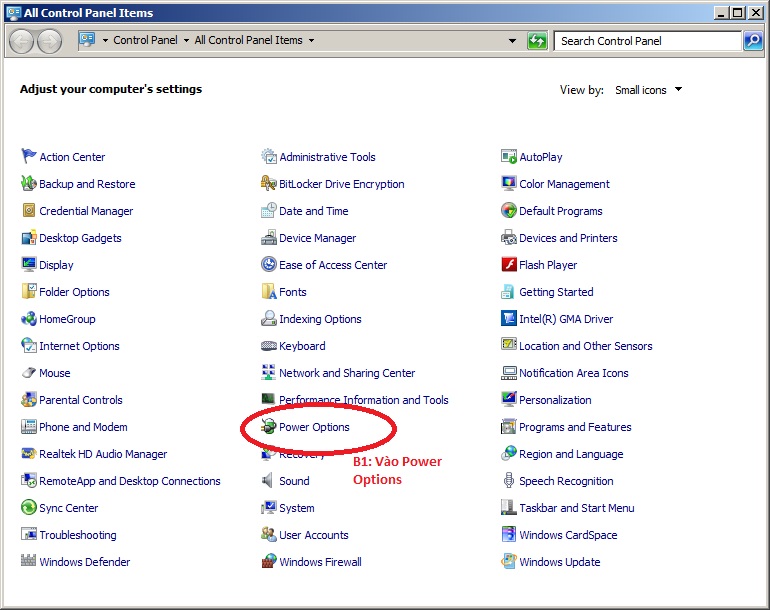The width and height of the screenshot is (770, 610).
Task: Open Action Center flag icon
Action: [x=28, y=156]
